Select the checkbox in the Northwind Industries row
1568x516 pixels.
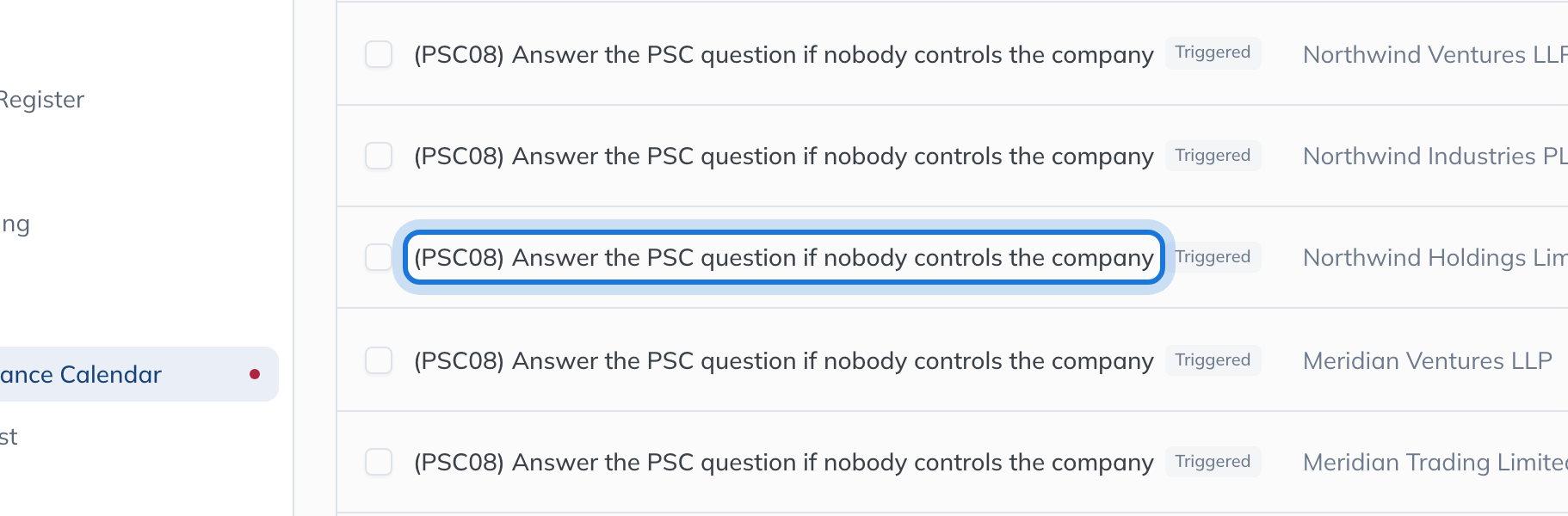pyautogui.click(x=379, y=156)
